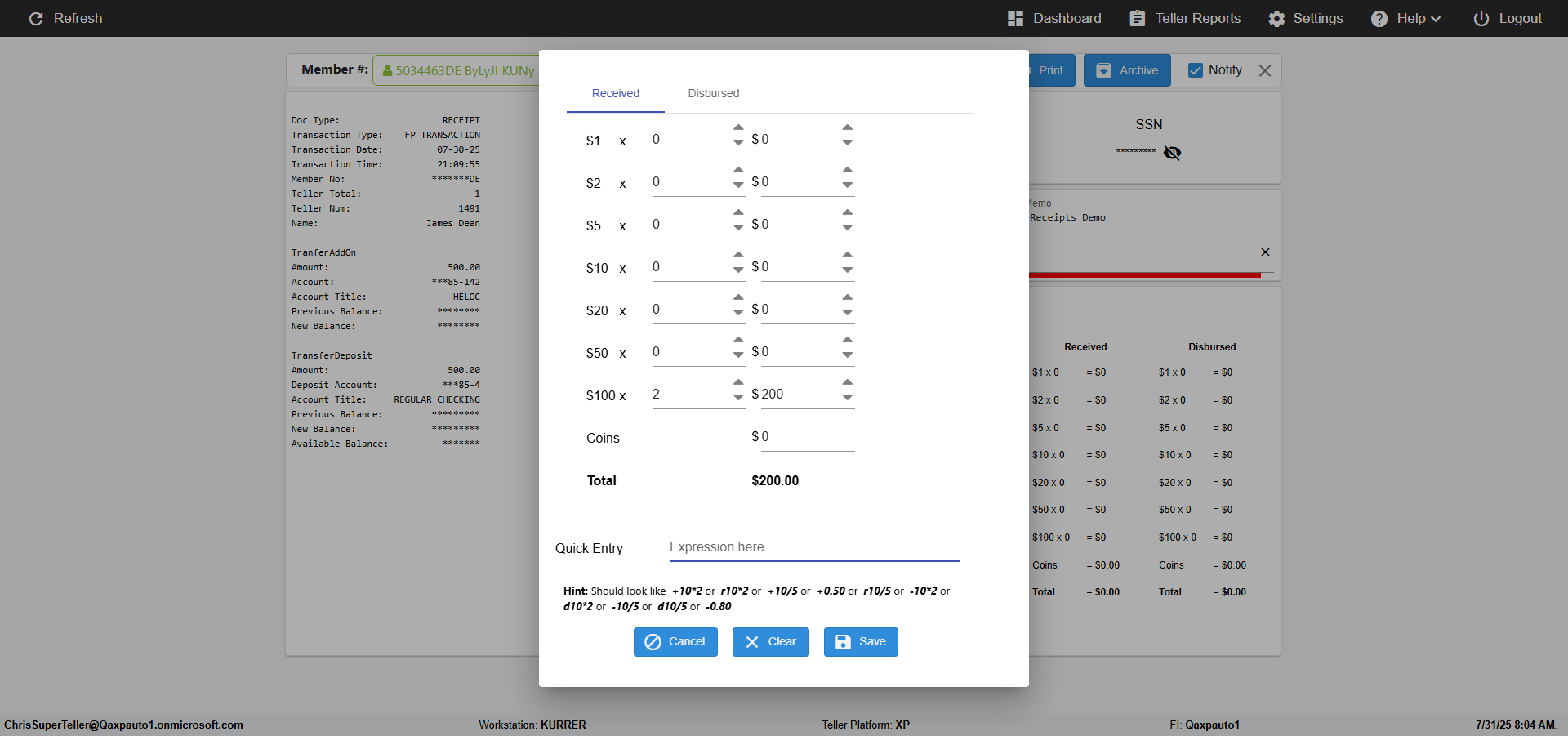This screenshot has width=1568, height=736.
Task: Expand the Help menu chevron
Action: click(1436, 19)
